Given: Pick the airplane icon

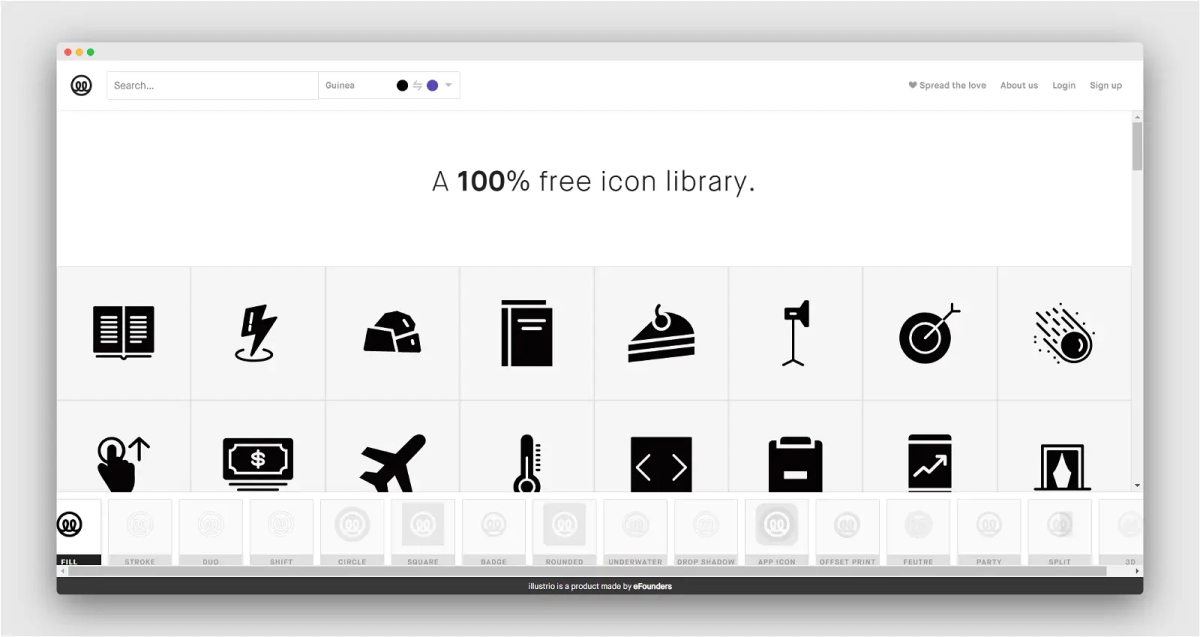Looking at the screenshot, I should [392, 463].
